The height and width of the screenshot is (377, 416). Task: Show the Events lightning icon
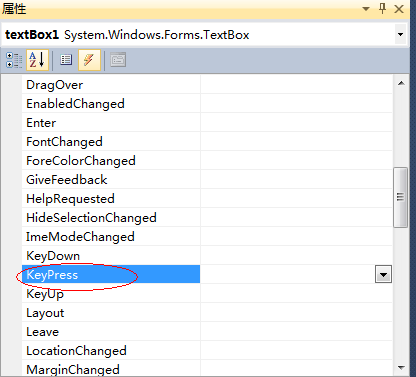(89, 60)
